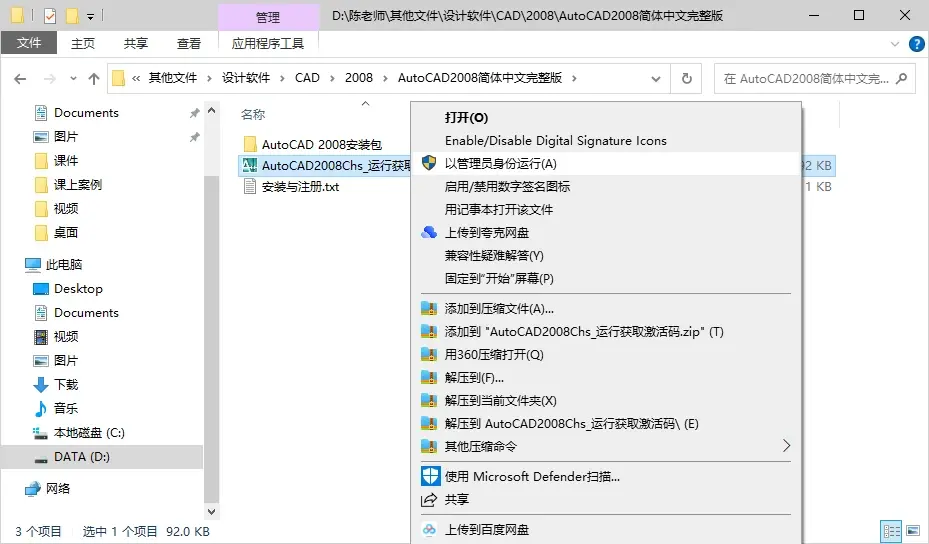Click 设计软件 in the address breadcrumb
The image size is (929, 544).
246,78
